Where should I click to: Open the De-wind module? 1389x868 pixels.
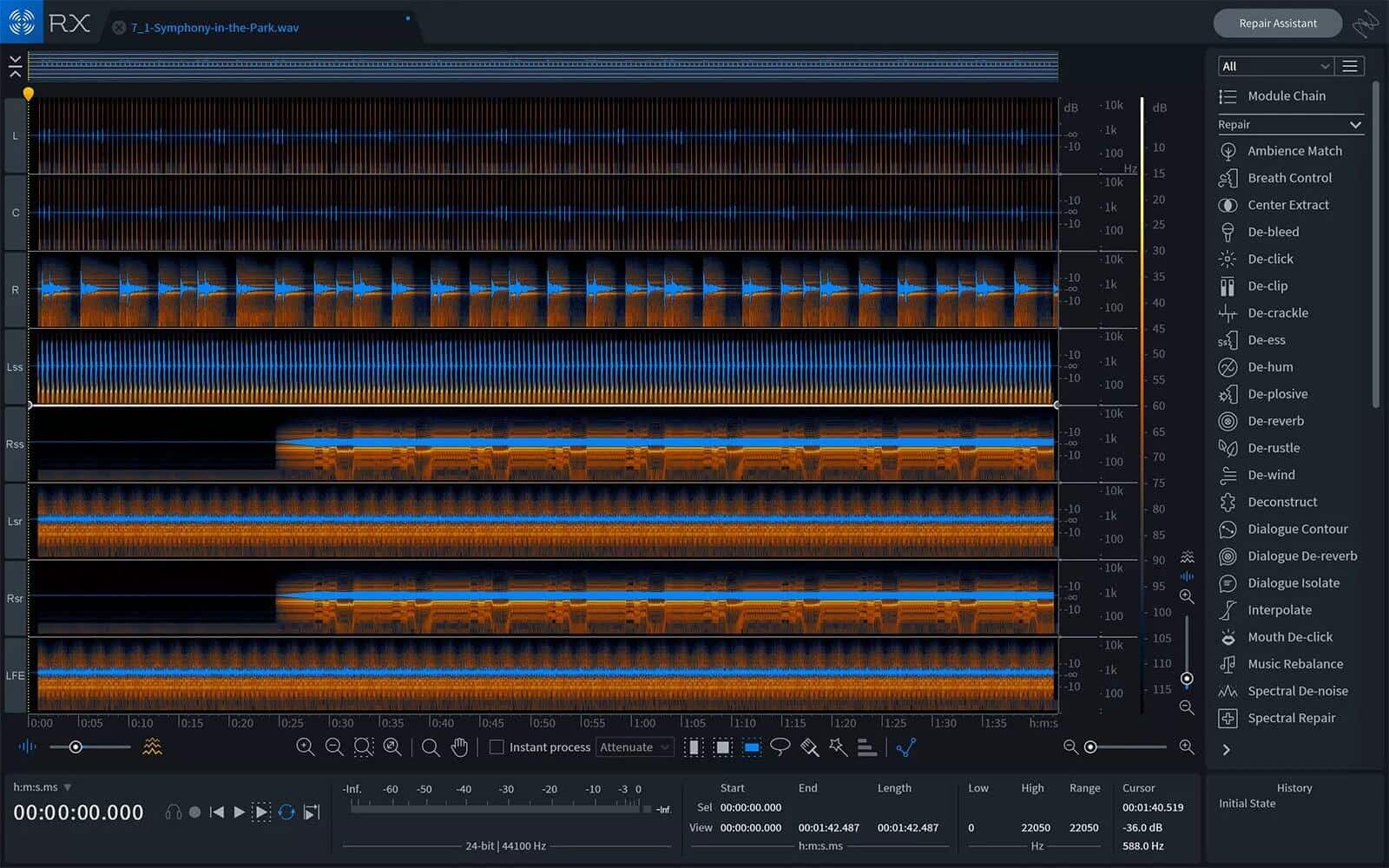(x=1257, y=475)
